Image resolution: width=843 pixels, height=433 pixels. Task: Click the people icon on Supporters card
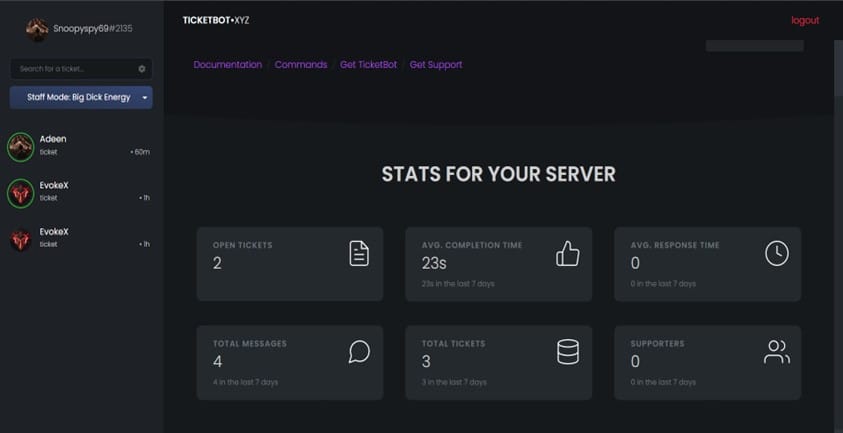(x=777, y=352)
